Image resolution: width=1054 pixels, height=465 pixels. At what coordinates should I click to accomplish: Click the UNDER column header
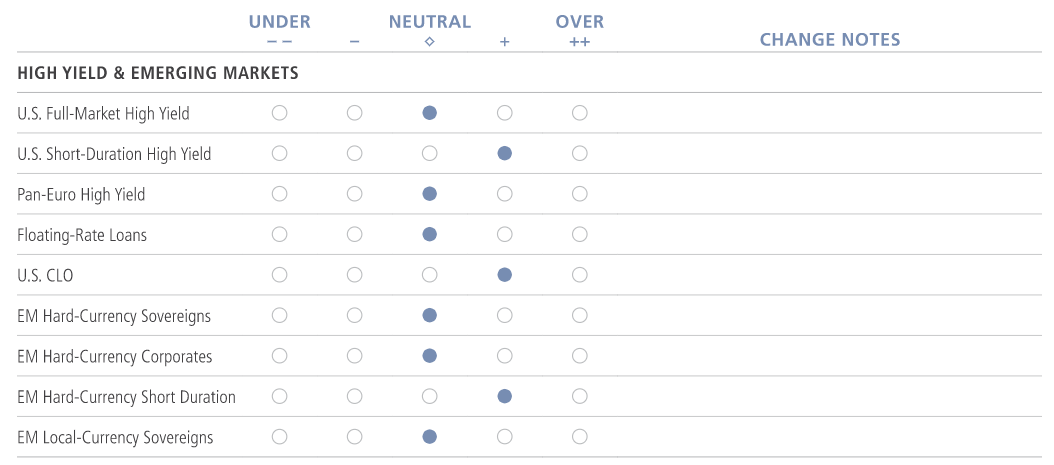click(280, 22)
